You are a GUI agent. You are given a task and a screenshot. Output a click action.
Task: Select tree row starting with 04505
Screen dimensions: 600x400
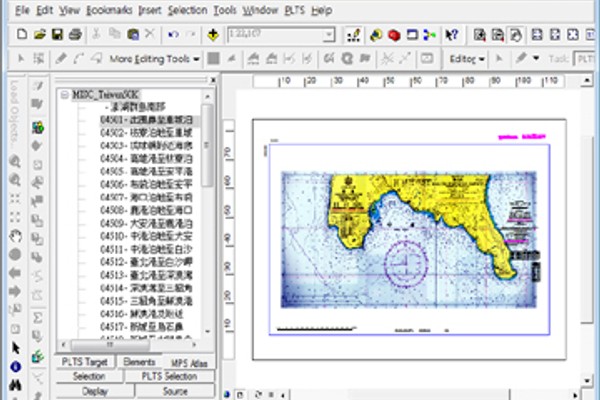coord(147,171)
